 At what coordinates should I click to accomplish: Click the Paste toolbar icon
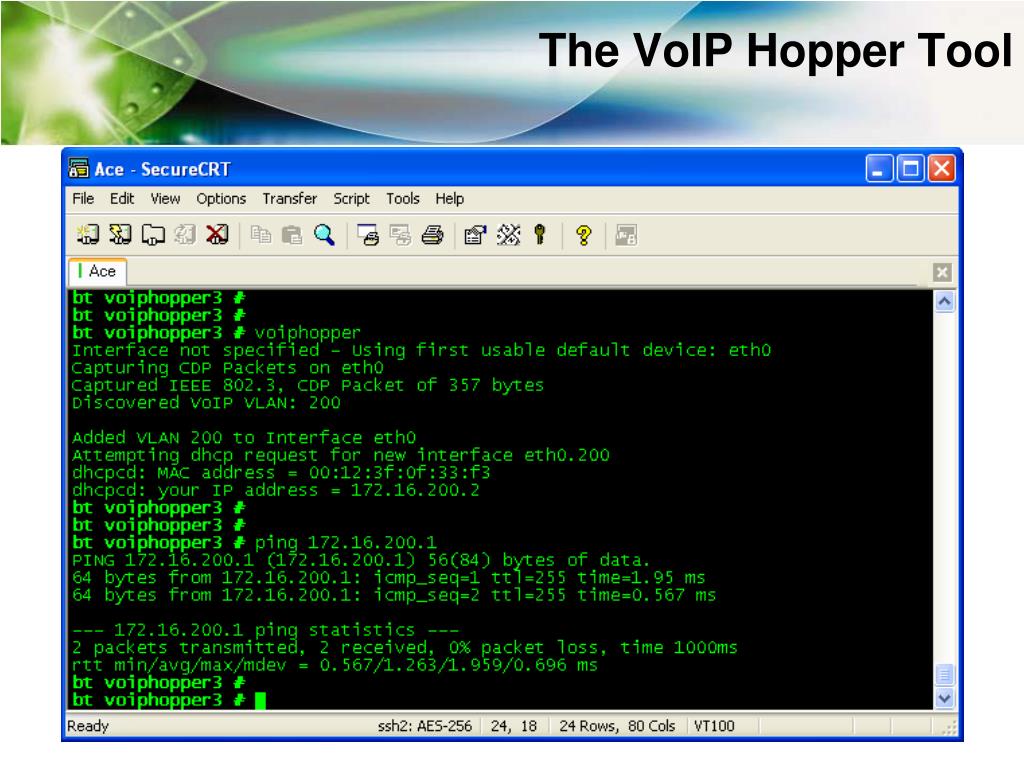click(292, 234)
